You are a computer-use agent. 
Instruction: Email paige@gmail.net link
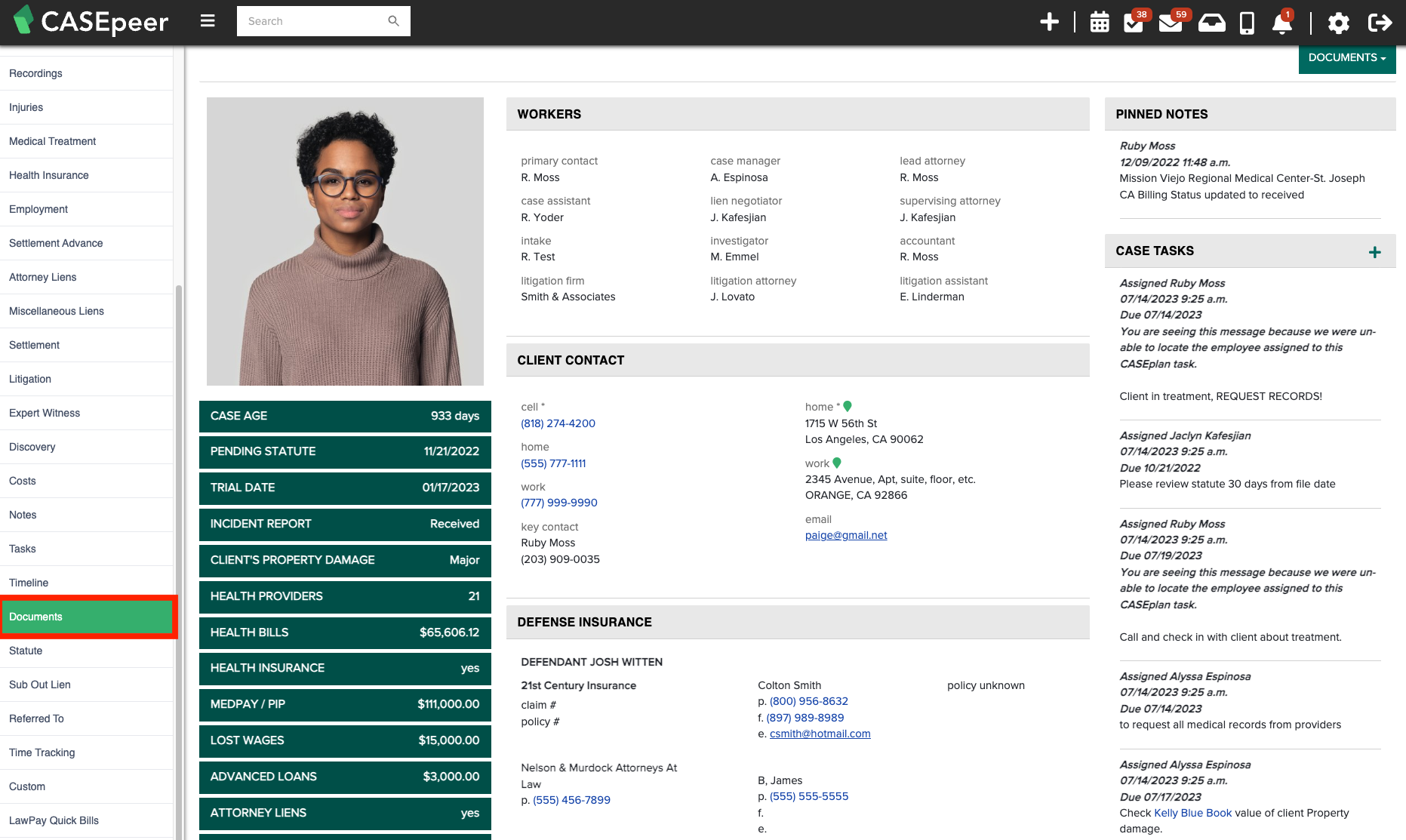[846, 535]
